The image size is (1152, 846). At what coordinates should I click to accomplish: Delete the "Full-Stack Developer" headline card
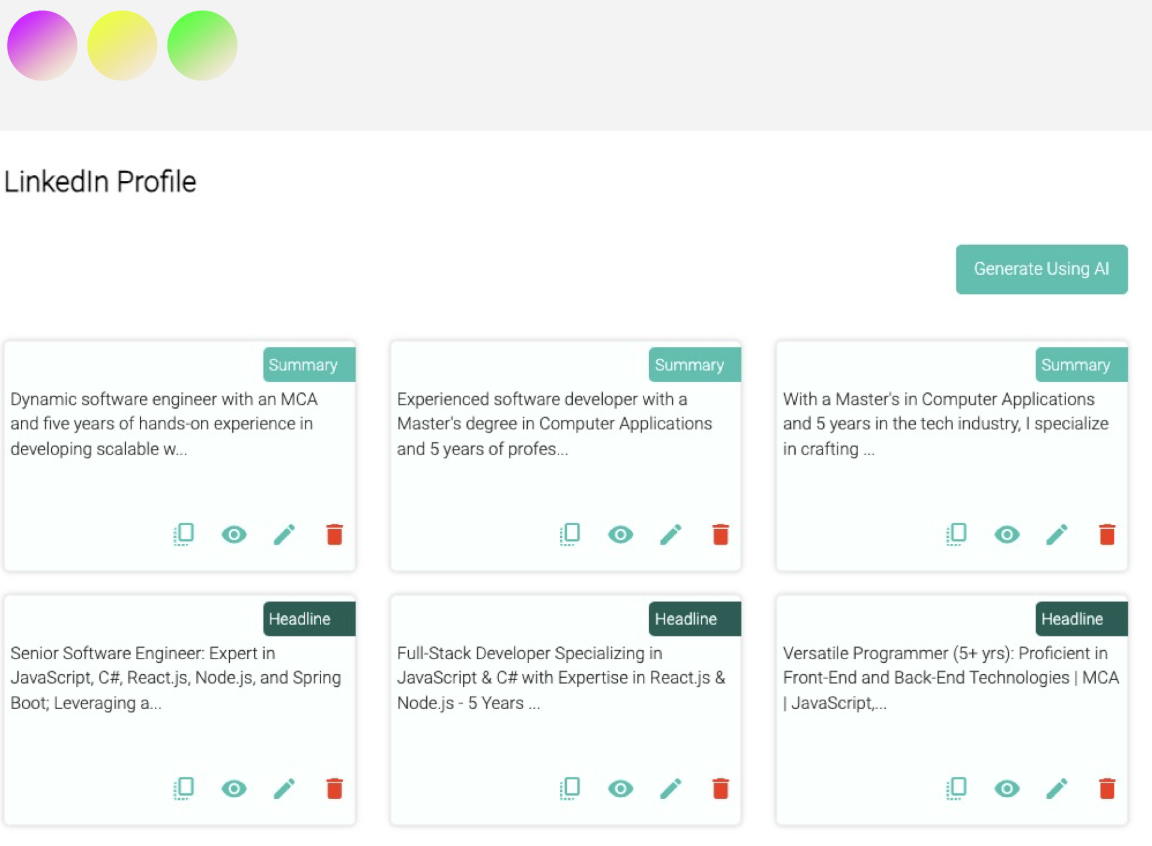[720, 788]
